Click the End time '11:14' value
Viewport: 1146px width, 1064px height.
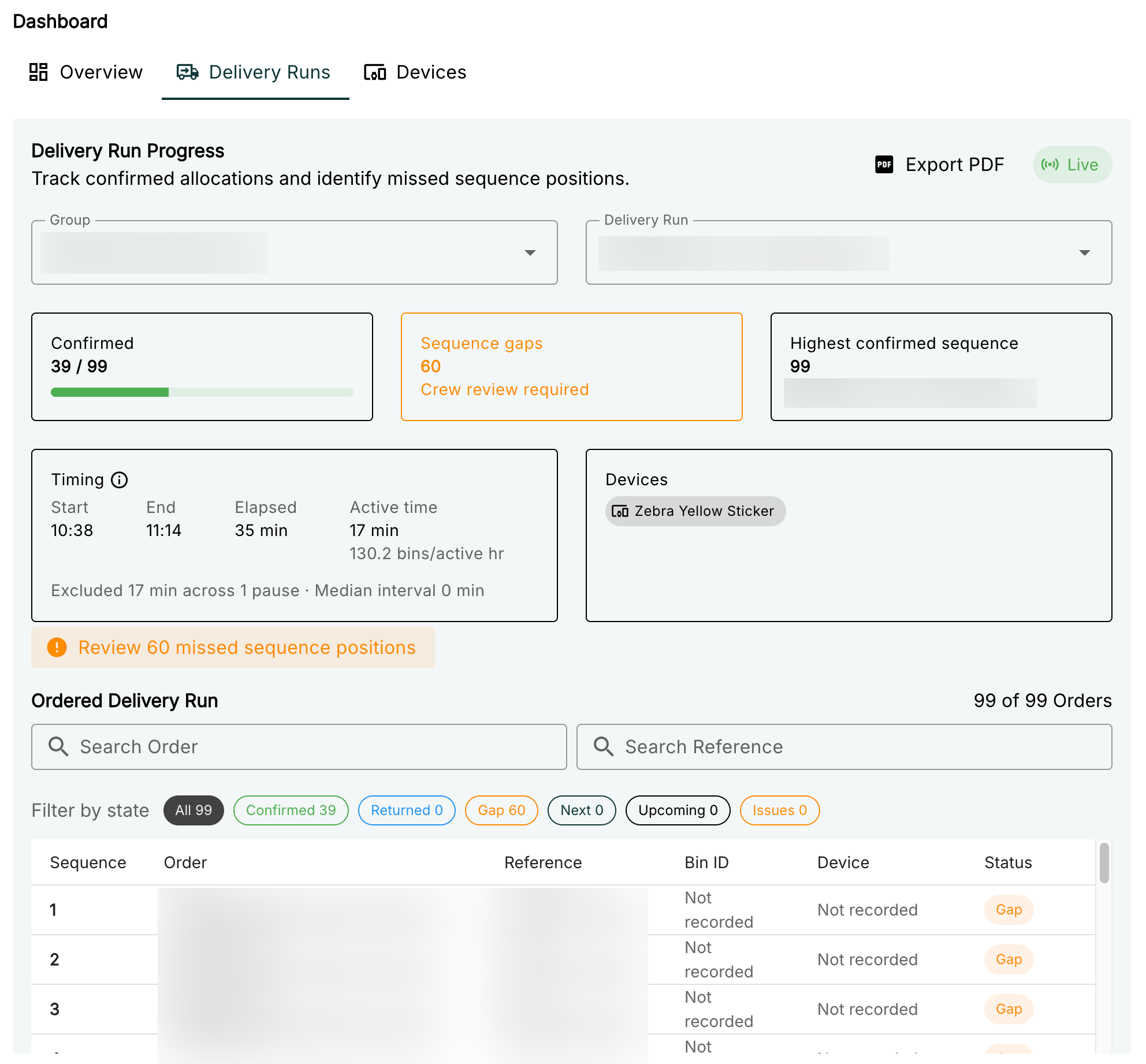[x=164, y=530]
